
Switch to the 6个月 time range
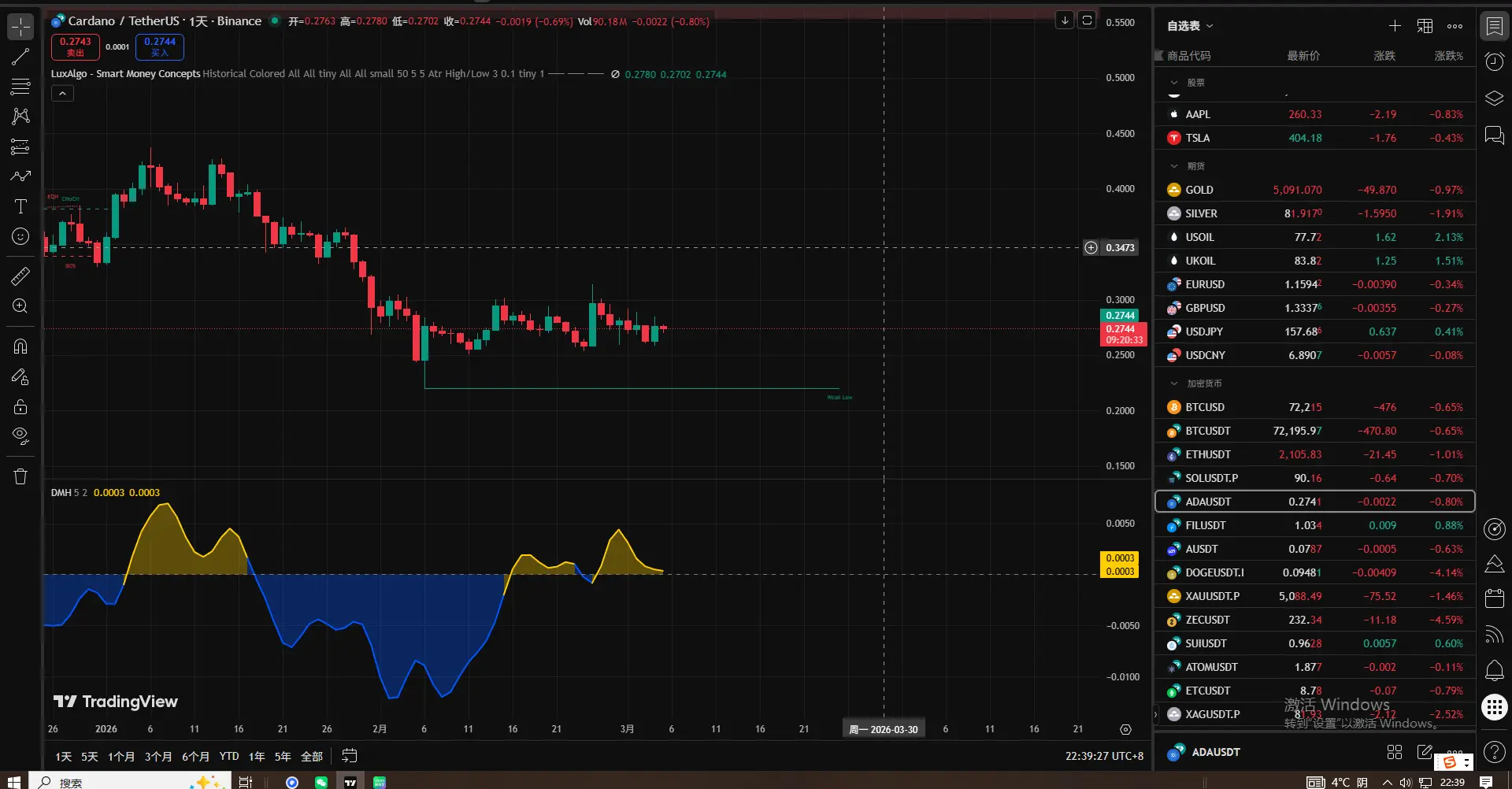coord(195,756)
